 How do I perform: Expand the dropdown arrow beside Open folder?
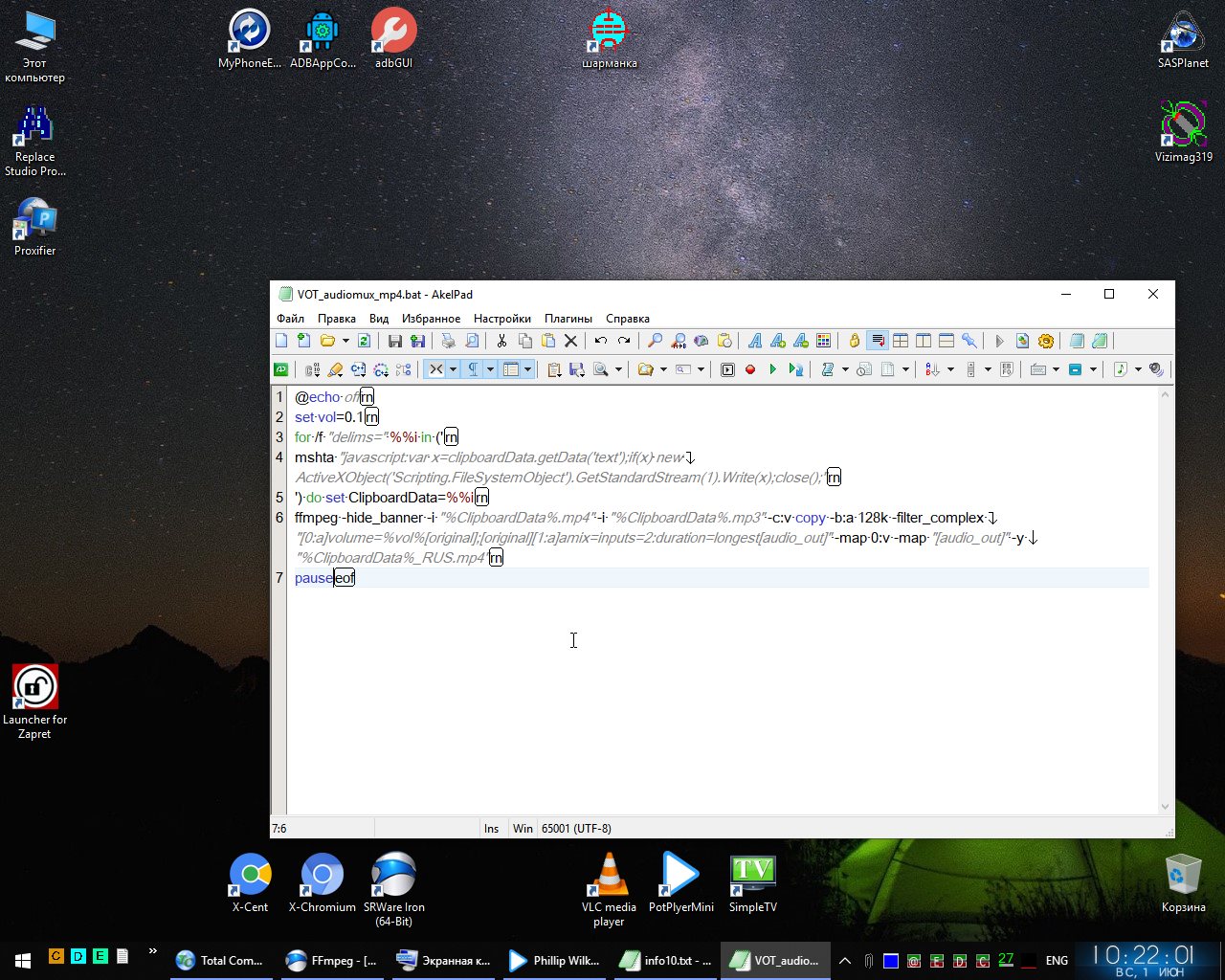(x=345, y=341)
